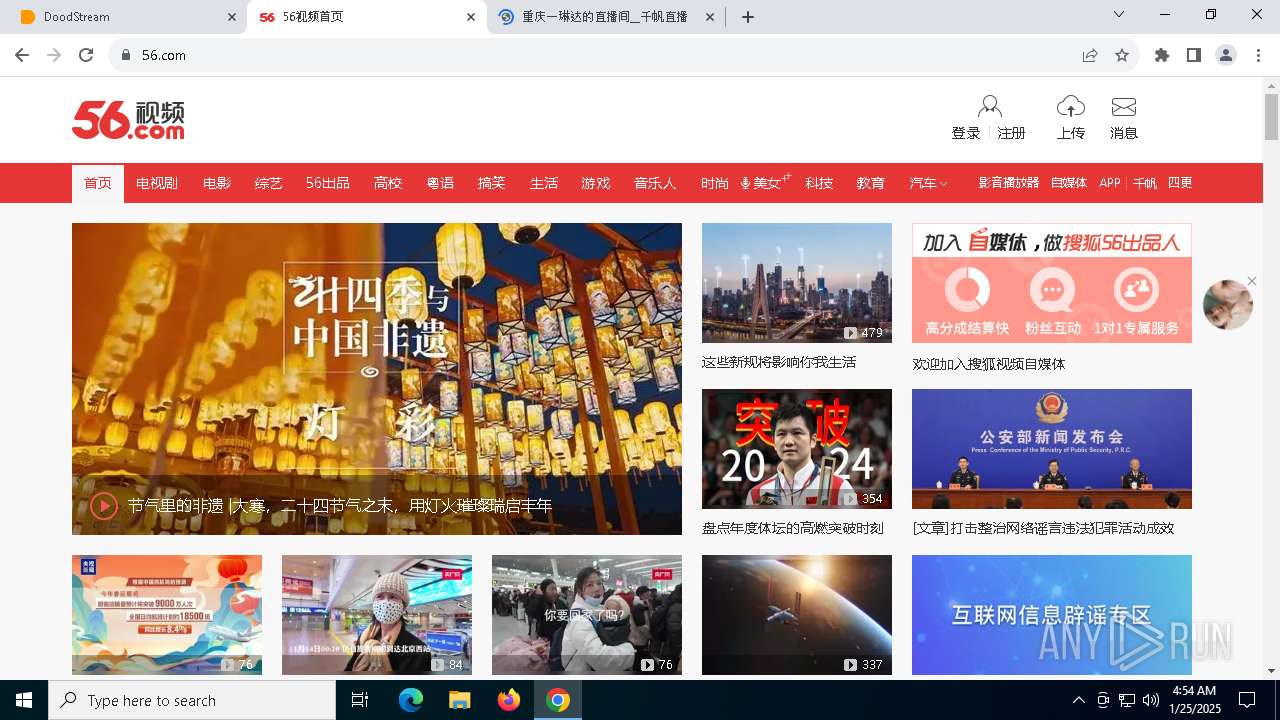Viewport: 1280px width, 720px height.
Task: Open the masked woman station video
Action: (377, 615)
